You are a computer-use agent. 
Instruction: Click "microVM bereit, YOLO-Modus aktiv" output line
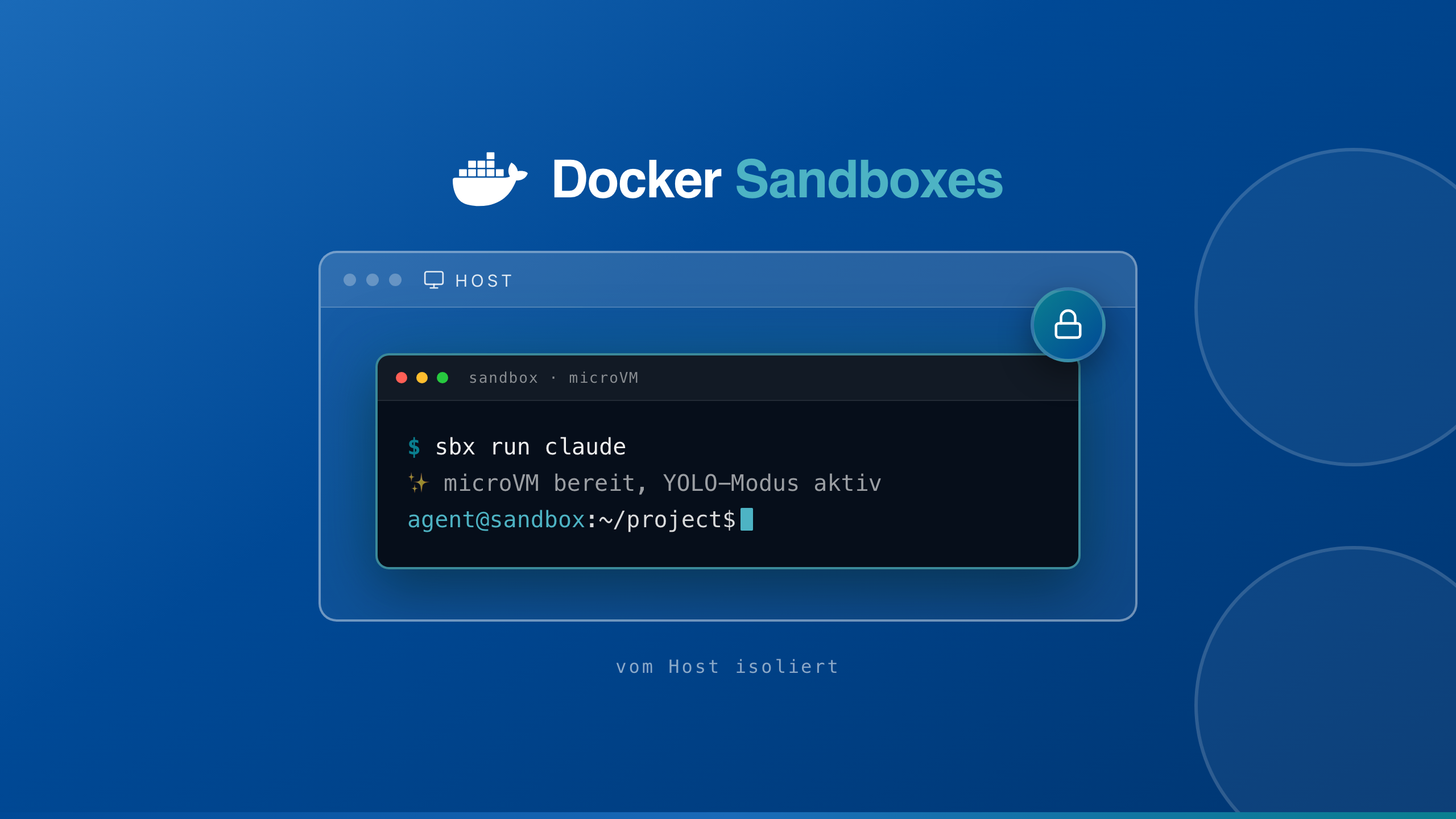click(x=662, y=483)
